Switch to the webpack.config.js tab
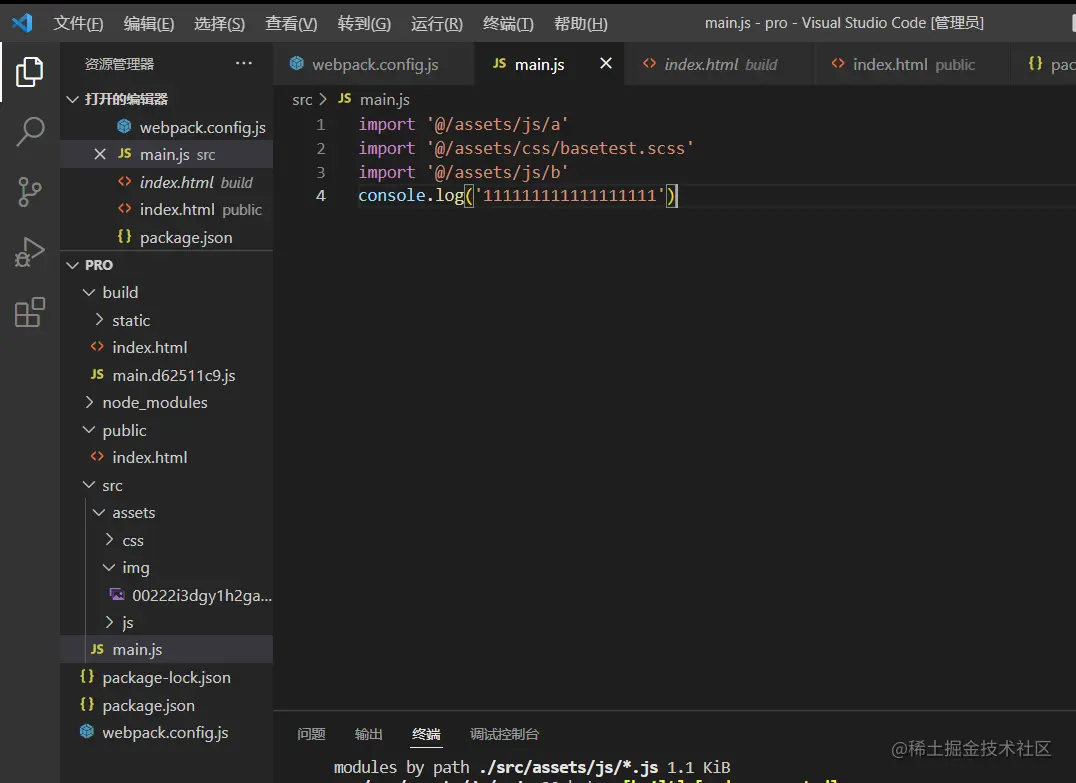This screenshot has width=1076, height=783. pos(374,64)
